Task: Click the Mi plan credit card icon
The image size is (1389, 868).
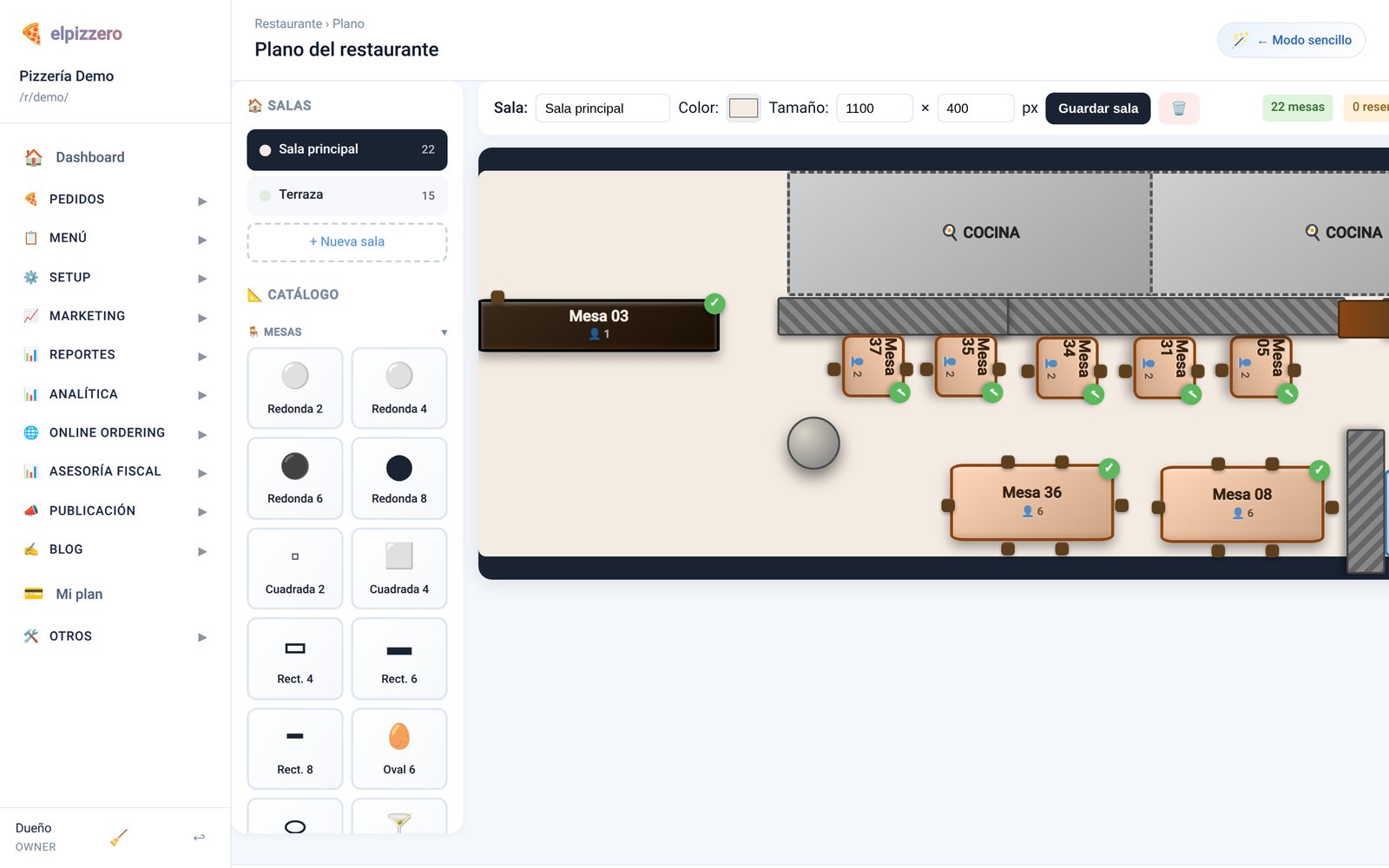Action: (x=33, y=594)
